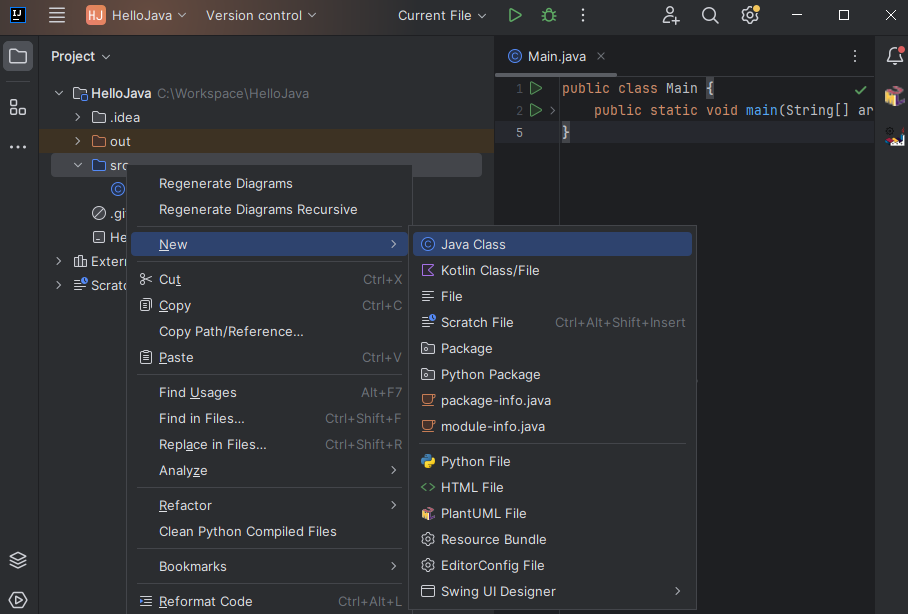
Task: Click the Run button in the toolbar
Action: point(514,15)
